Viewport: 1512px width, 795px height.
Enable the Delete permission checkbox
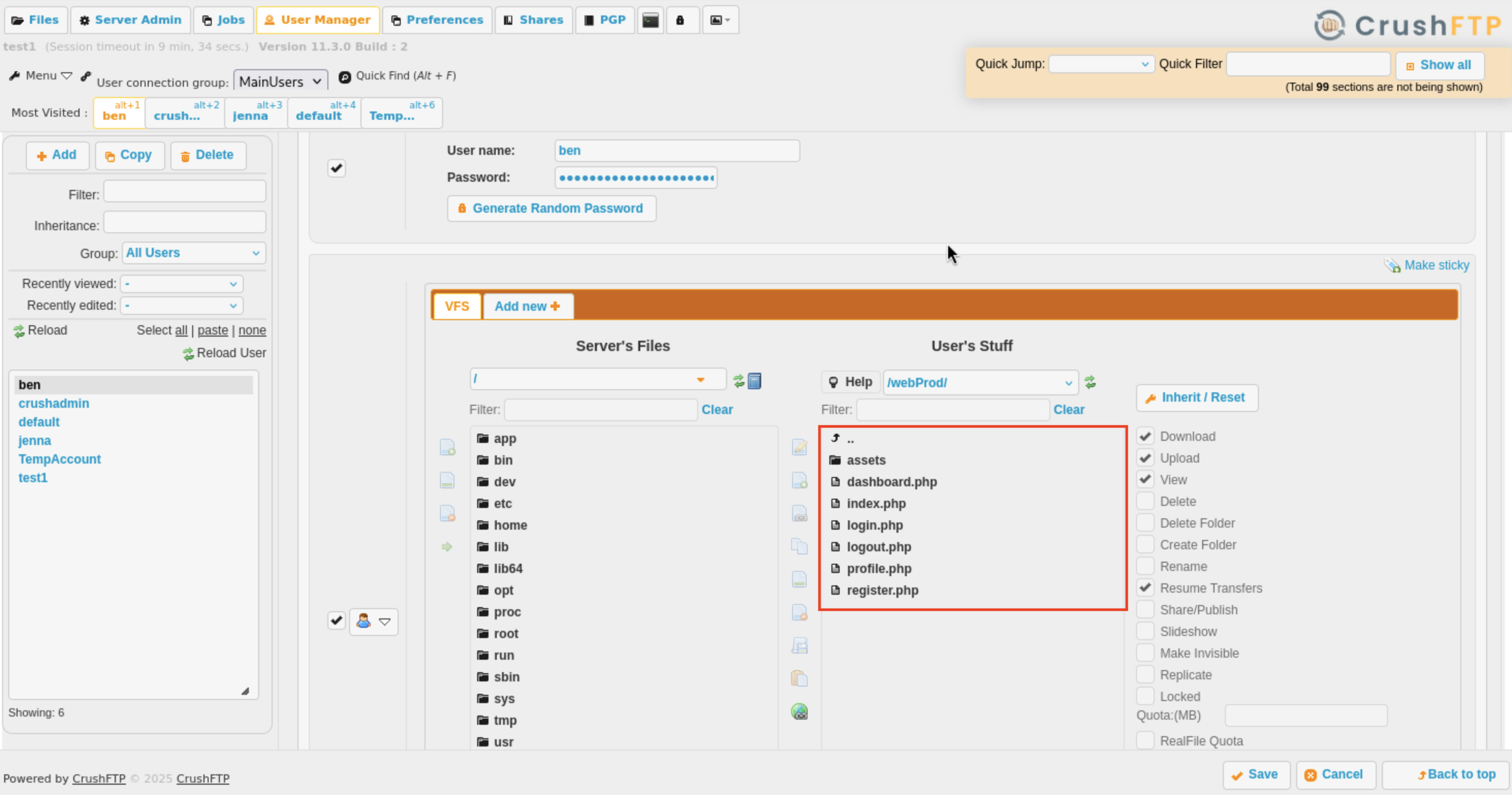tap(1145, 501)
